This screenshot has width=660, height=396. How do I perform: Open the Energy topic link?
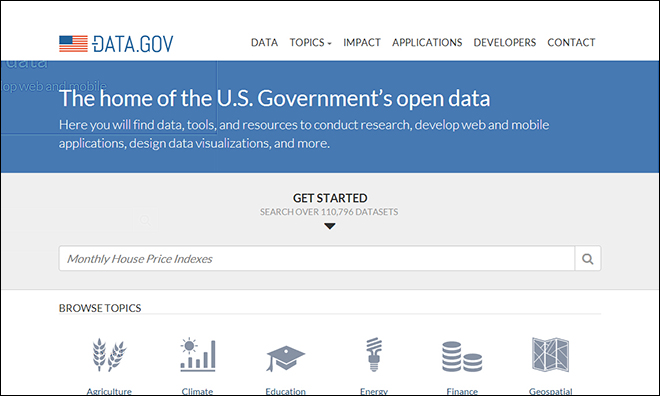tap(374, 391)
